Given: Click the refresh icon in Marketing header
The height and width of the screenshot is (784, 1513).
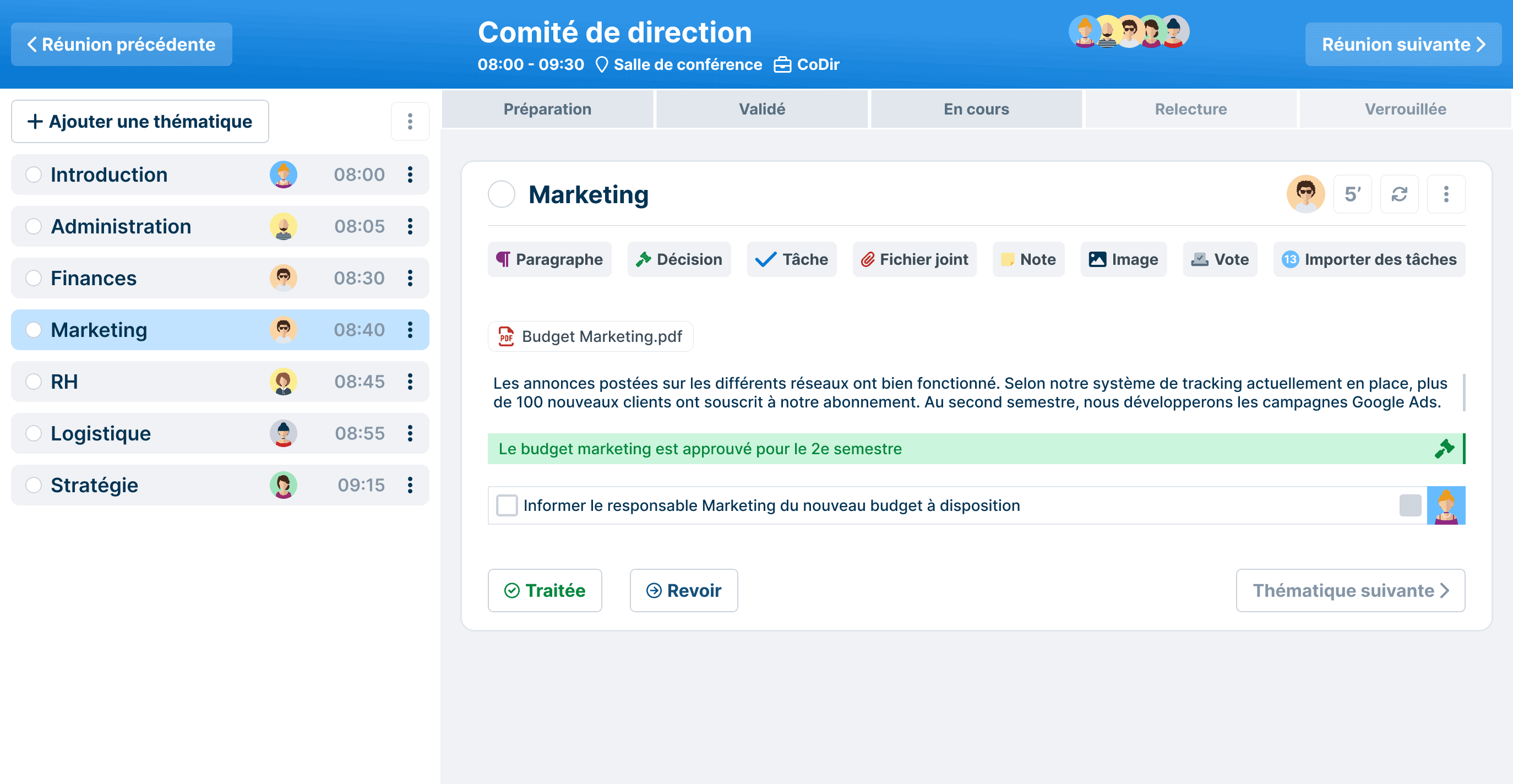Looking at the screenshot, I should (x=1398, y=194).
